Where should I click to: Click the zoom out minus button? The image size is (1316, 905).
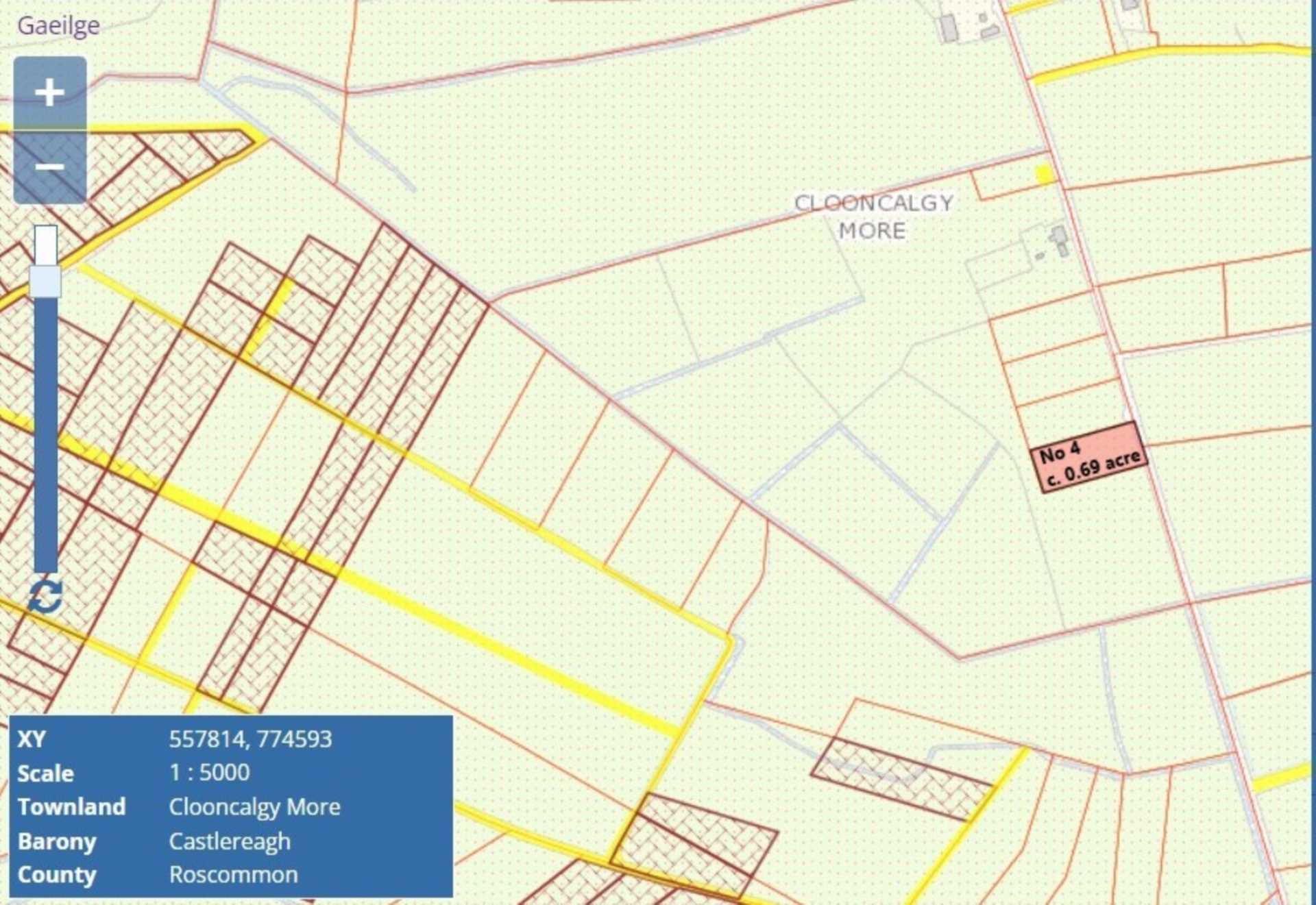click(x=49, y=167)
